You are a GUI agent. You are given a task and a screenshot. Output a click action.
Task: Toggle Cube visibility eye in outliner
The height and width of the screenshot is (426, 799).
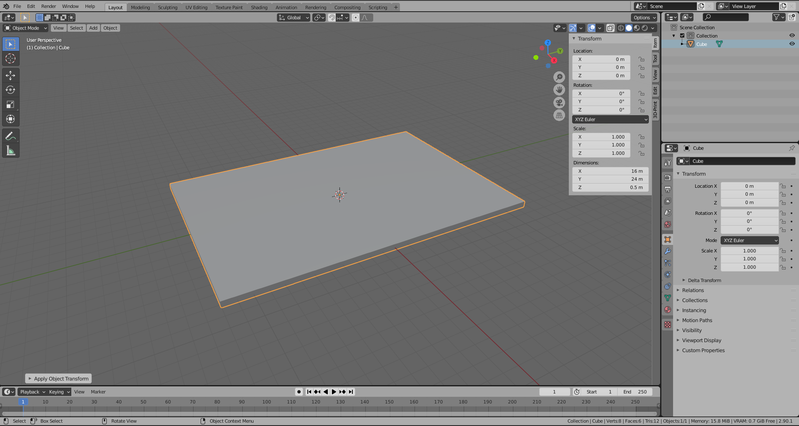pyautogui.click(x=792, y=44)
